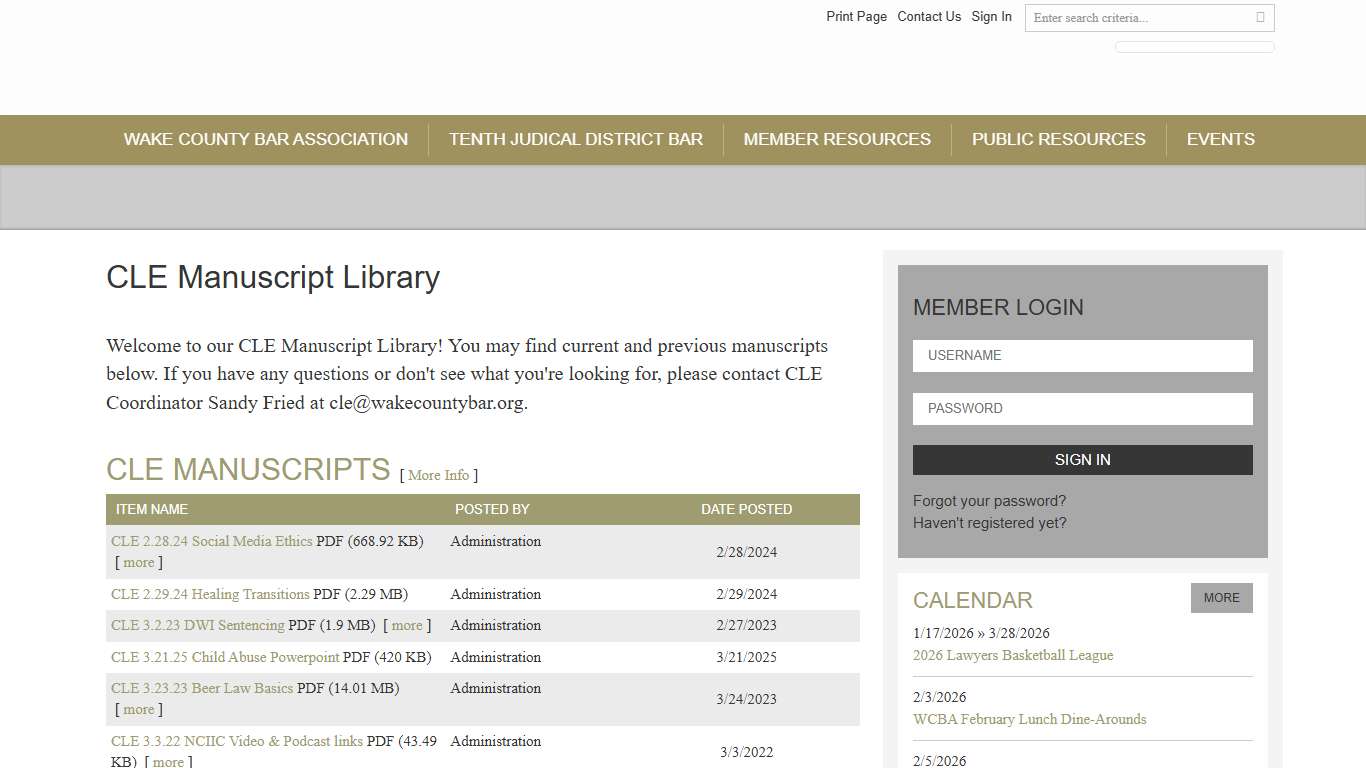1366x768 pixels.
Task: Click the search magnifier icon
Action: tap(1261, 18)
